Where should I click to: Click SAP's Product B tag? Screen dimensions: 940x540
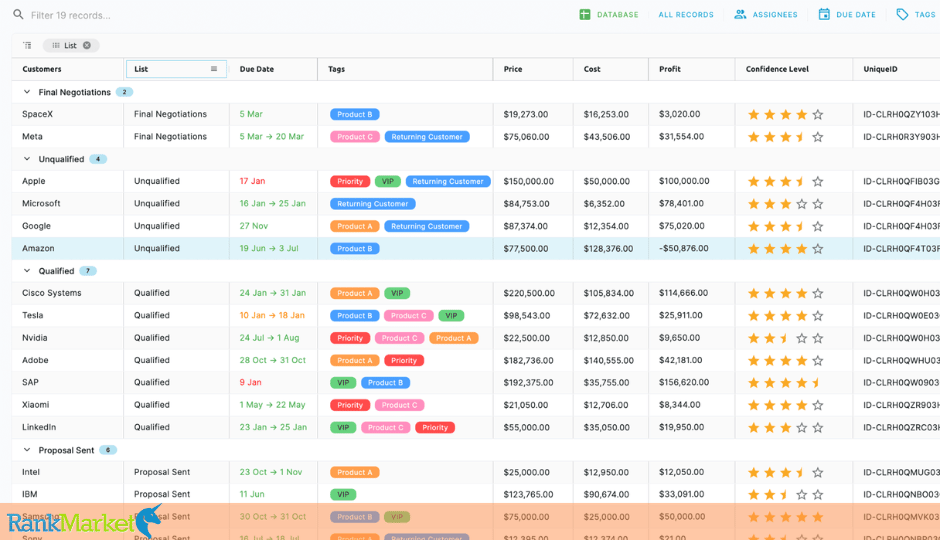385,382
